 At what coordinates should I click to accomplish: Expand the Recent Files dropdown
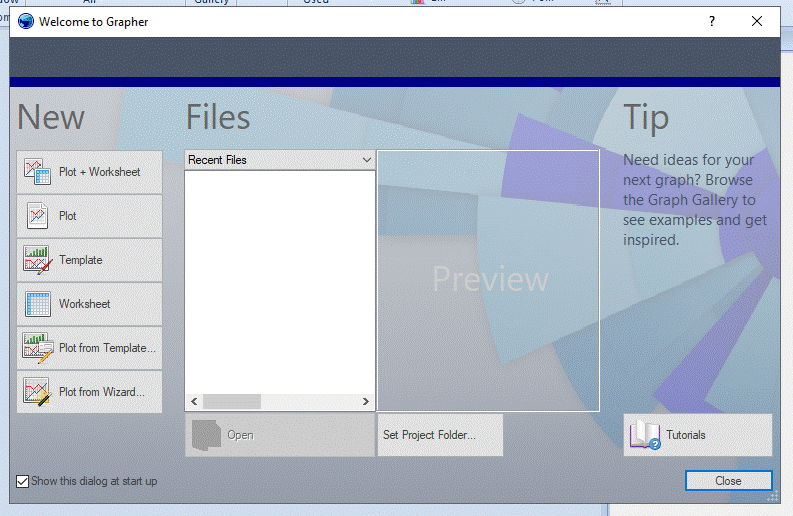[367, 160]
